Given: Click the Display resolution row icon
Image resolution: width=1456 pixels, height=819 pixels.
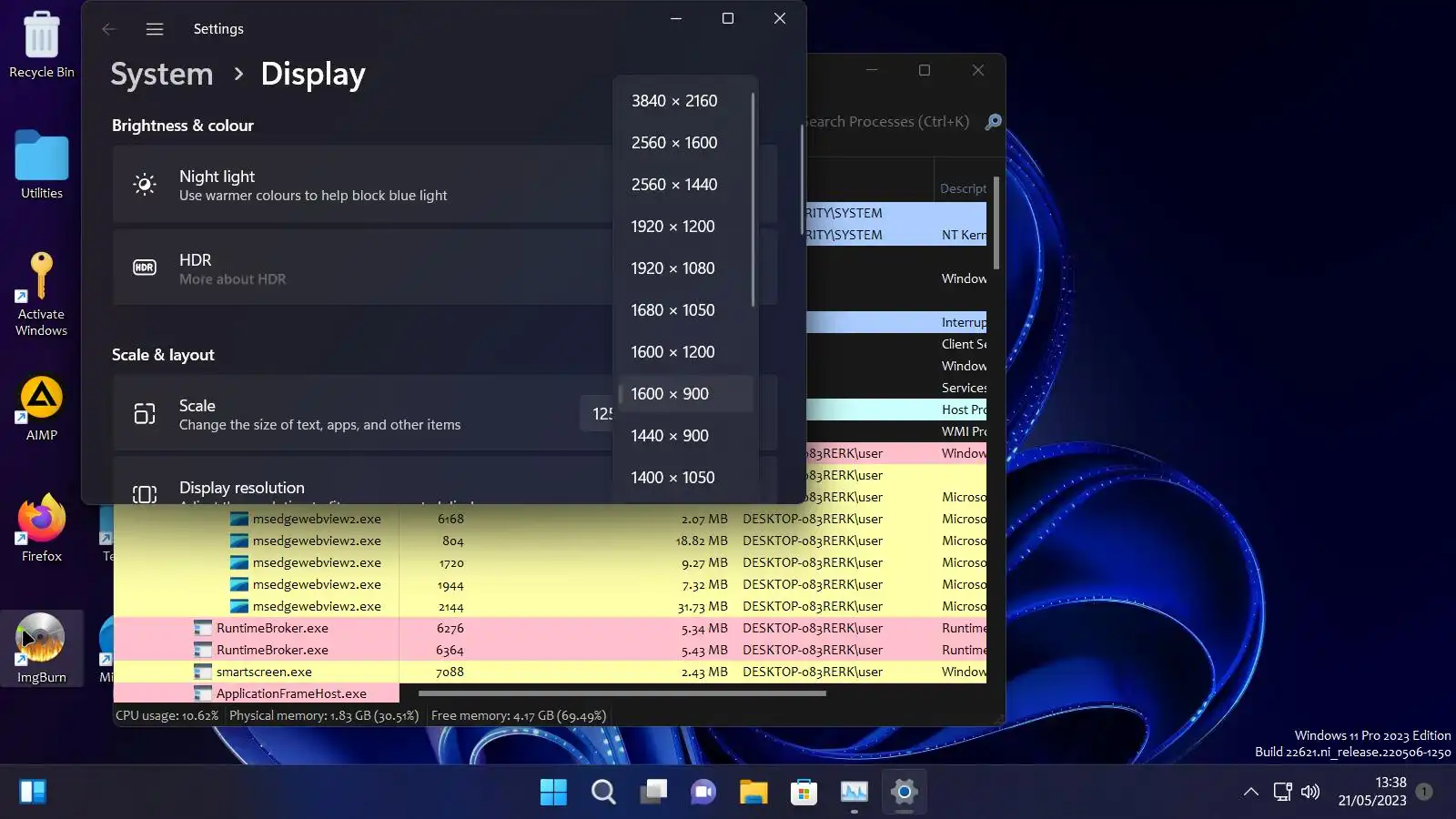Looking at the screenshot, I should (x=145, y=494).
